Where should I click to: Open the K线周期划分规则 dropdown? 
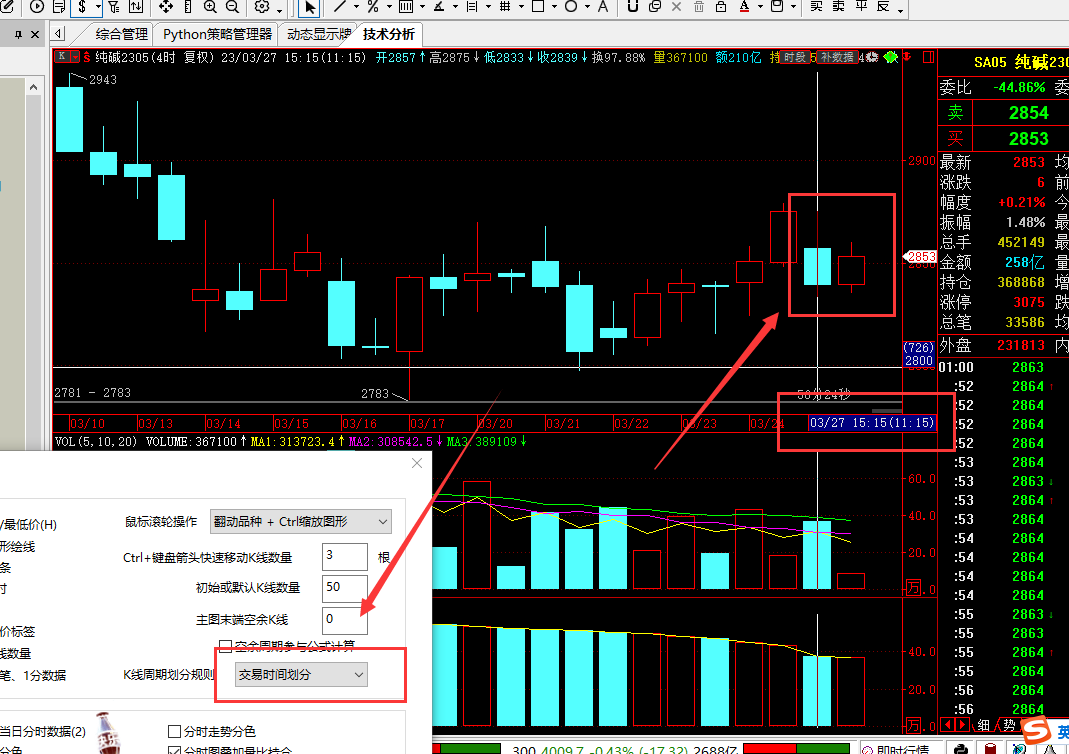click(301, 674)
